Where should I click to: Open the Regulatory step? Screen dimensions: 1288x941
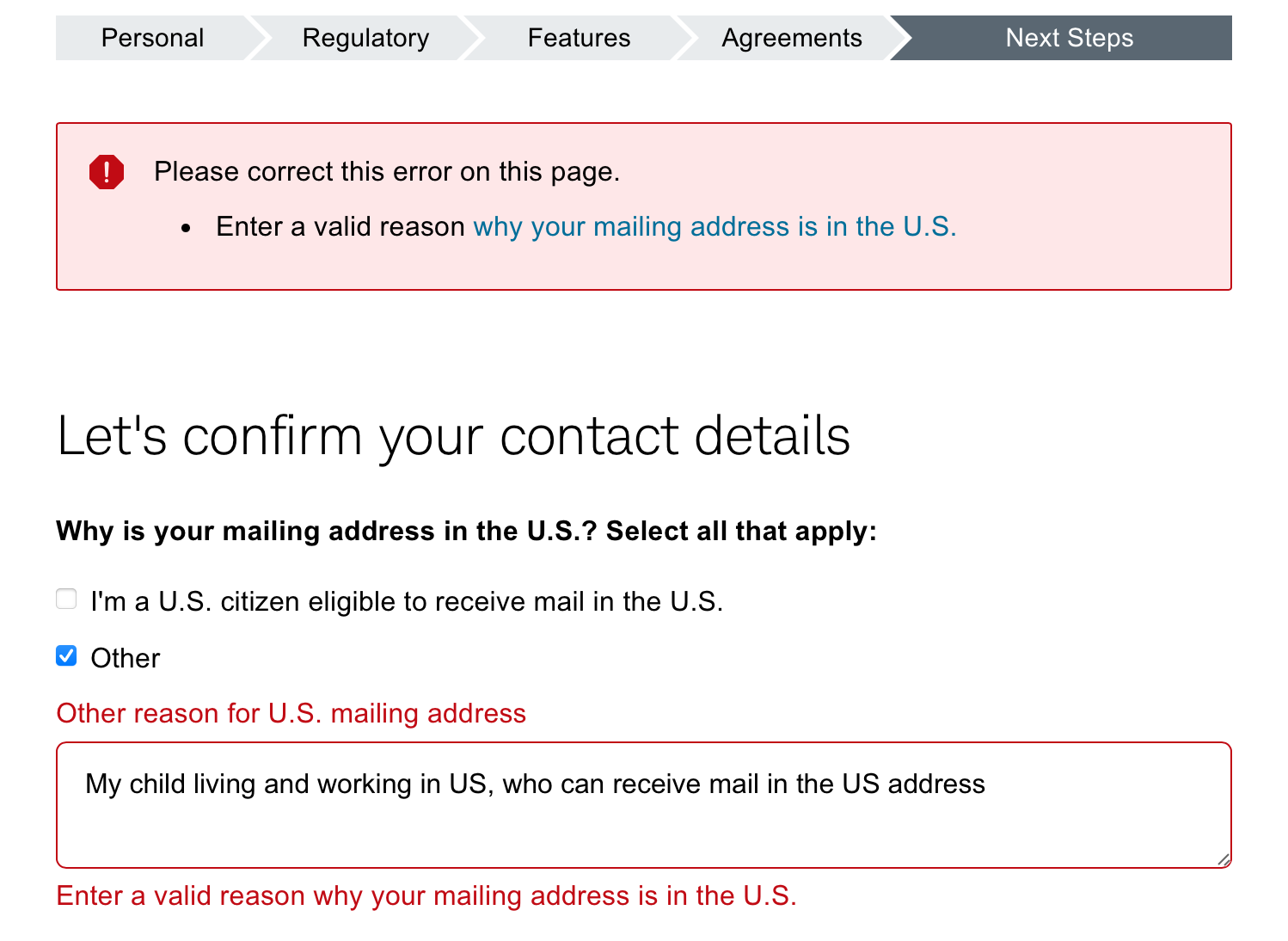[x=365, y=38]
